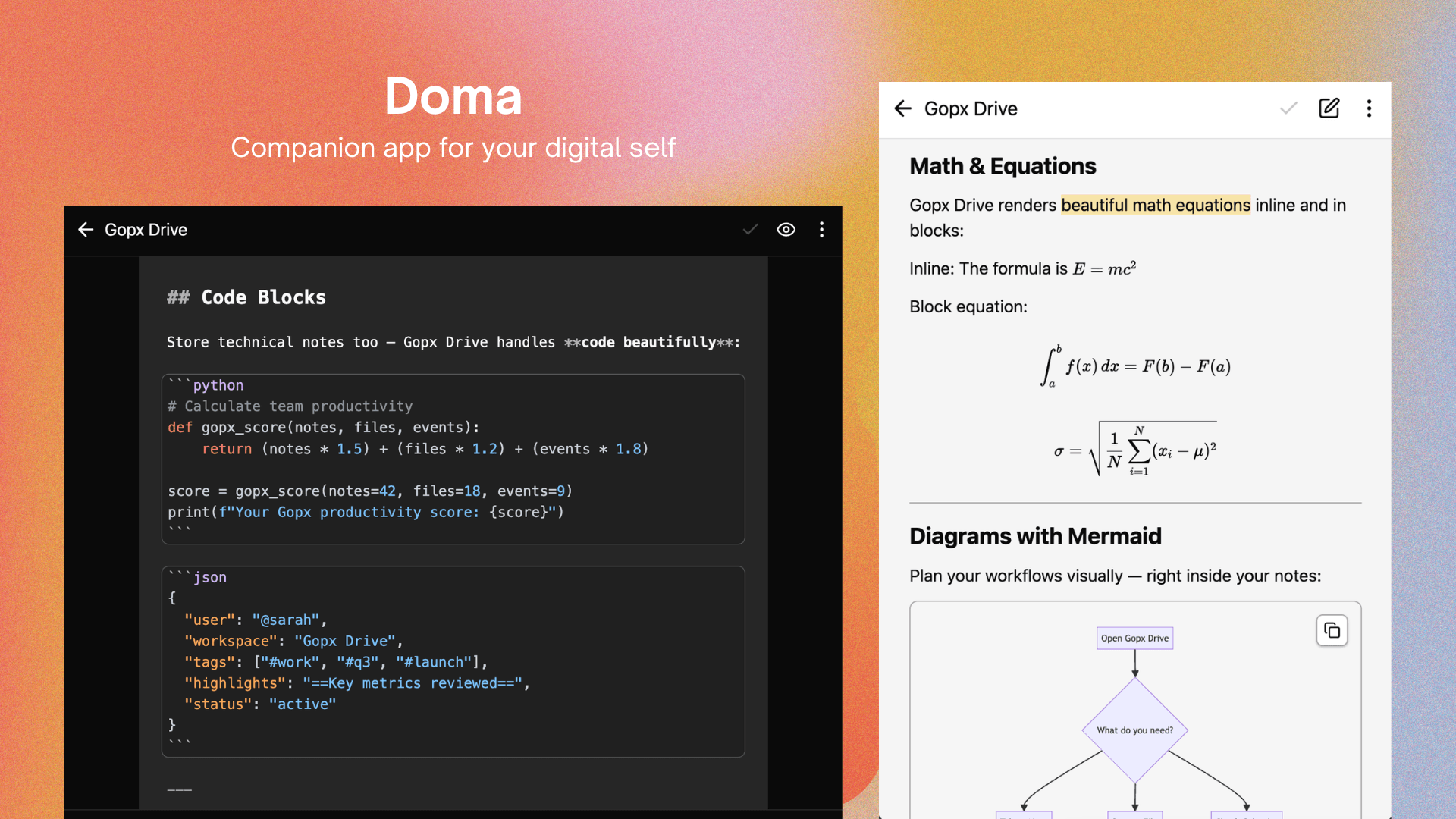This screenshot has width=1456, height=819.
Task: Click the '"workspace": "Gopx Drive"' line
Action: coord(293,641)
